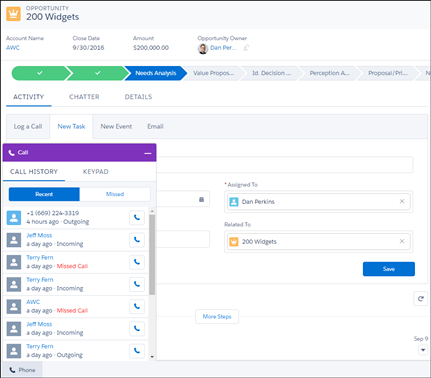The height and width of the screenshot is (378, 431).
Task: Open the Details tab
Action: pyautogui.click(x=138, y=97)
